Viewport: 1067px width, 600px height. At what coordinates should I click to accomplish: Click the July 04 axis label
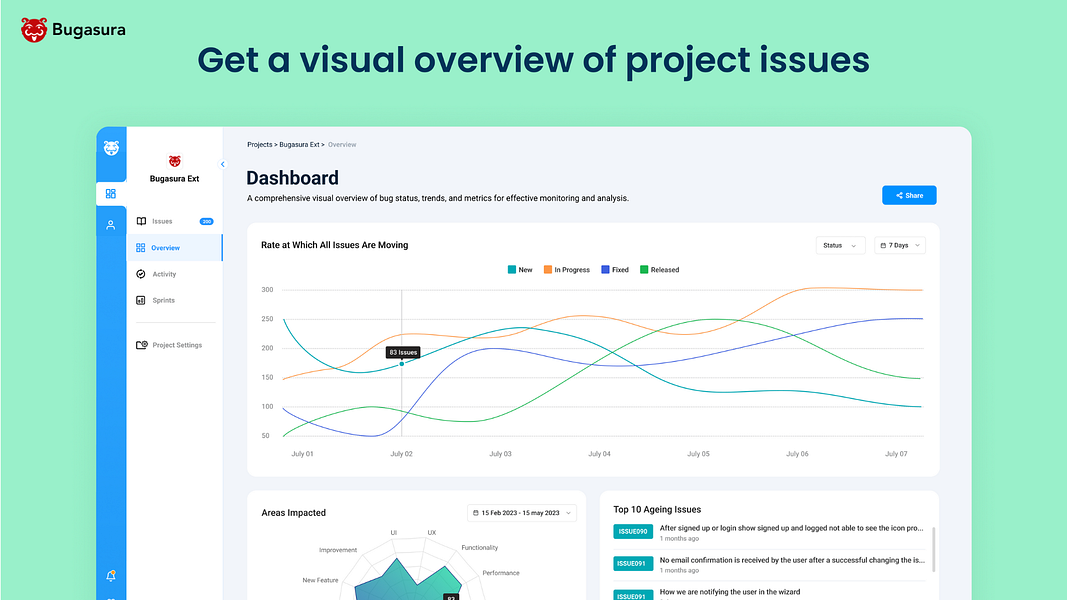600,454
